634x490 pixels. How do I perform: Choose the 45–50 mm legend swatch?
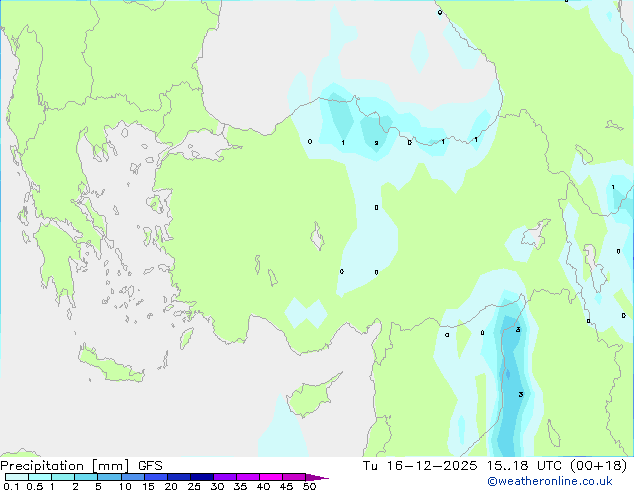coord(294,477)
